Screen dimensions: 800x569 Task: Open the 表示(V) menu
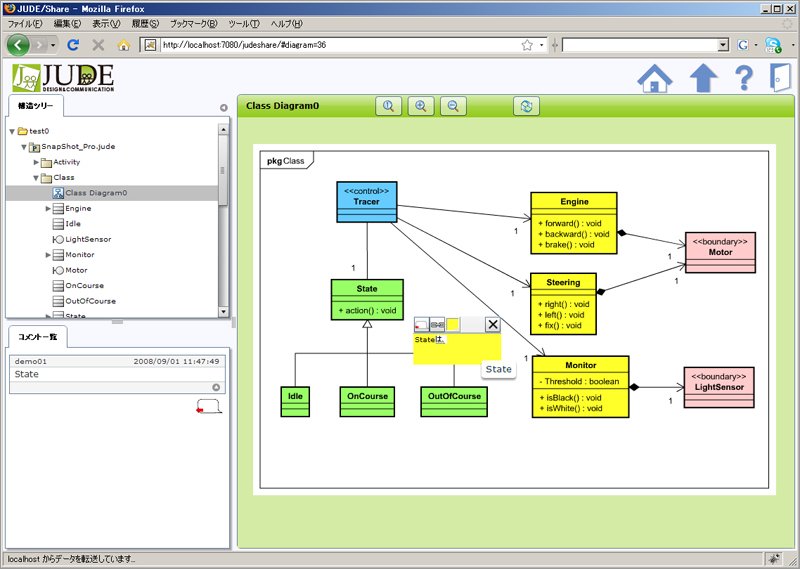pyautogui.click(x=106, y=23)
